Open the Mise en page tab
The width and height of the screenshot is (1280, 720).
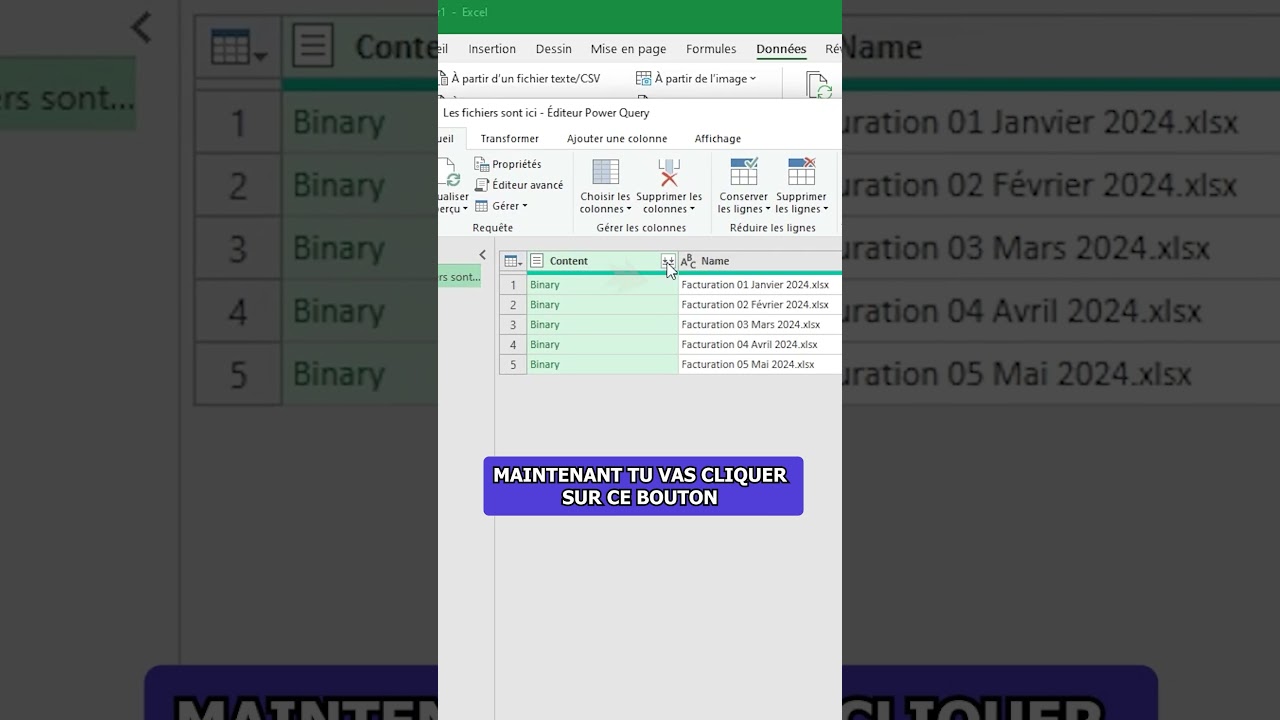click(628, 49)
